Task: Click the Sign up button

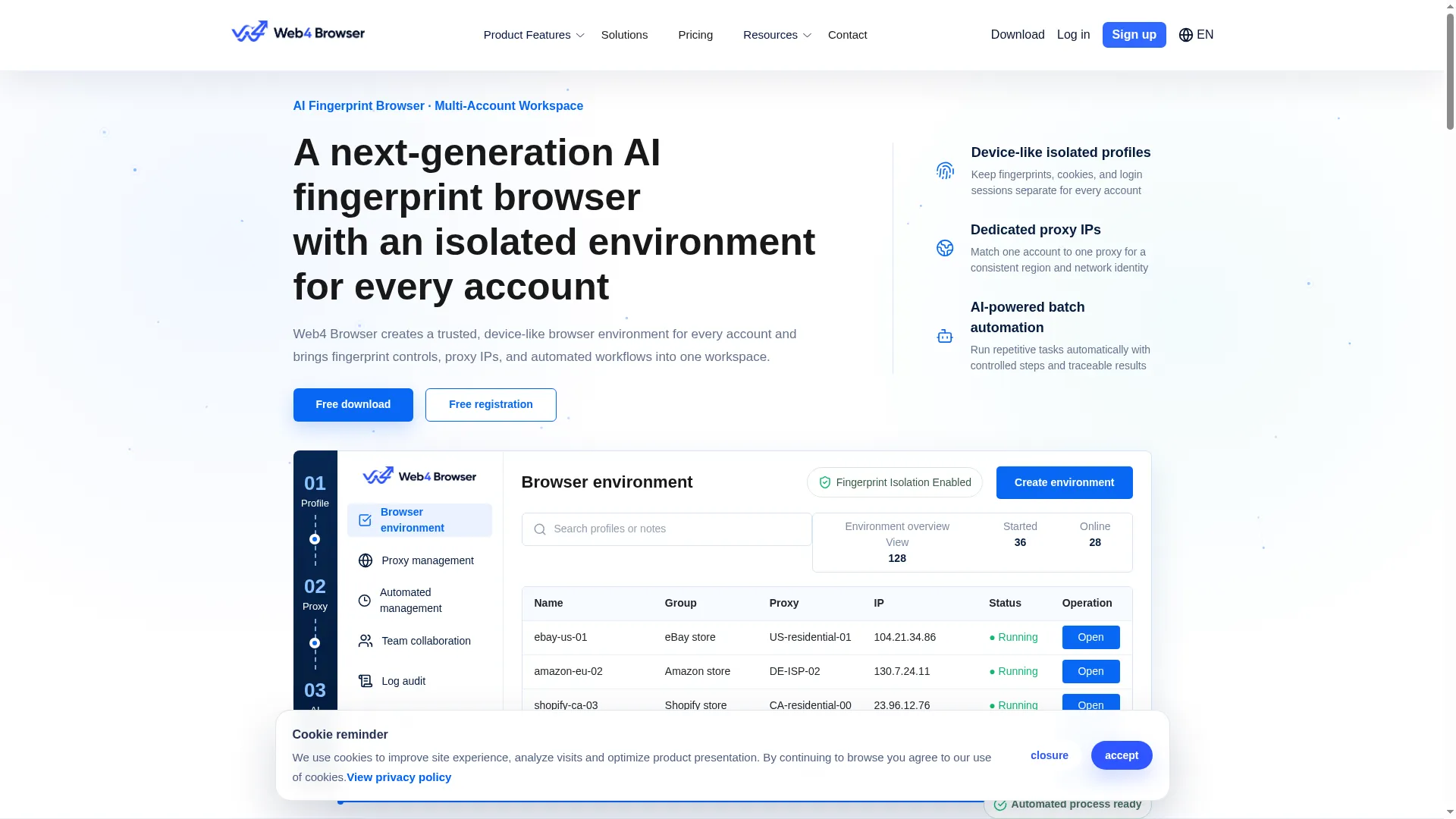Action: (1134, 35)
